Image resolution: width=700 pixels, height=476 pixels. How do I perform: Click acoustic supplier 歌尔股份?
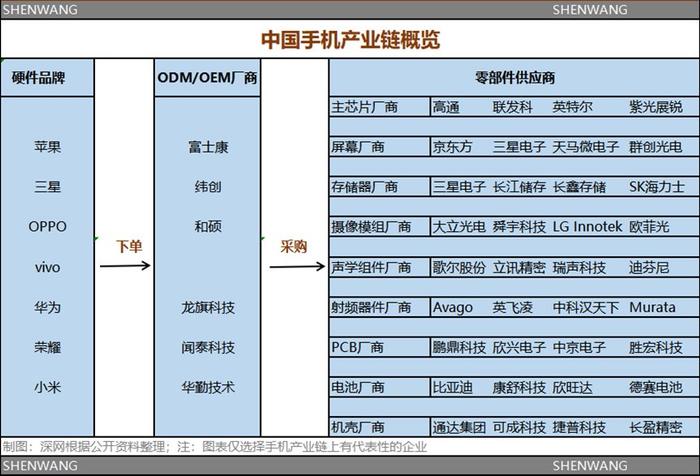(459, 267)
